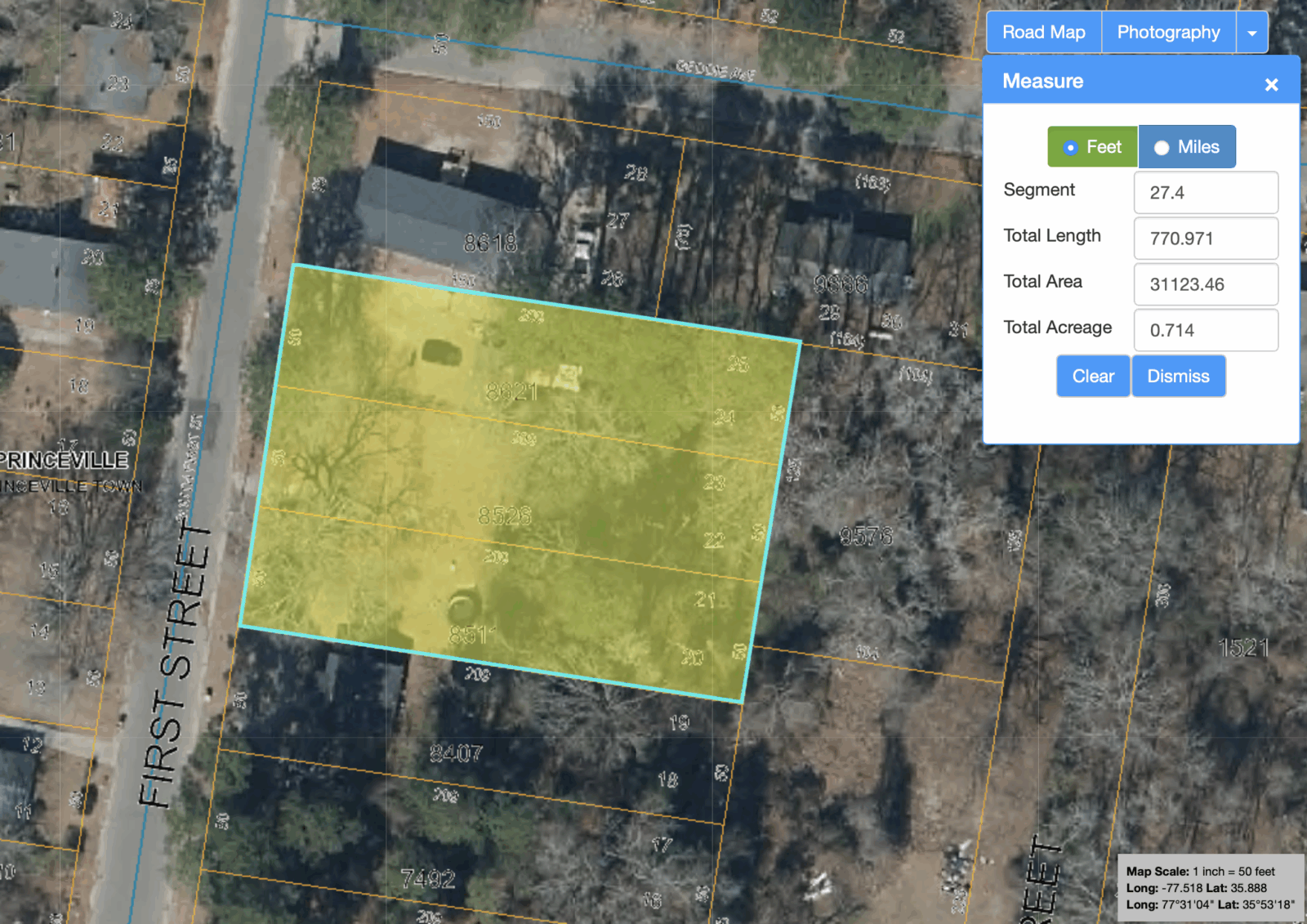Open the dropdown arrow beside Photography
The width and height of the screenshot is (1307, 924).
click(x=1251, y=33)
